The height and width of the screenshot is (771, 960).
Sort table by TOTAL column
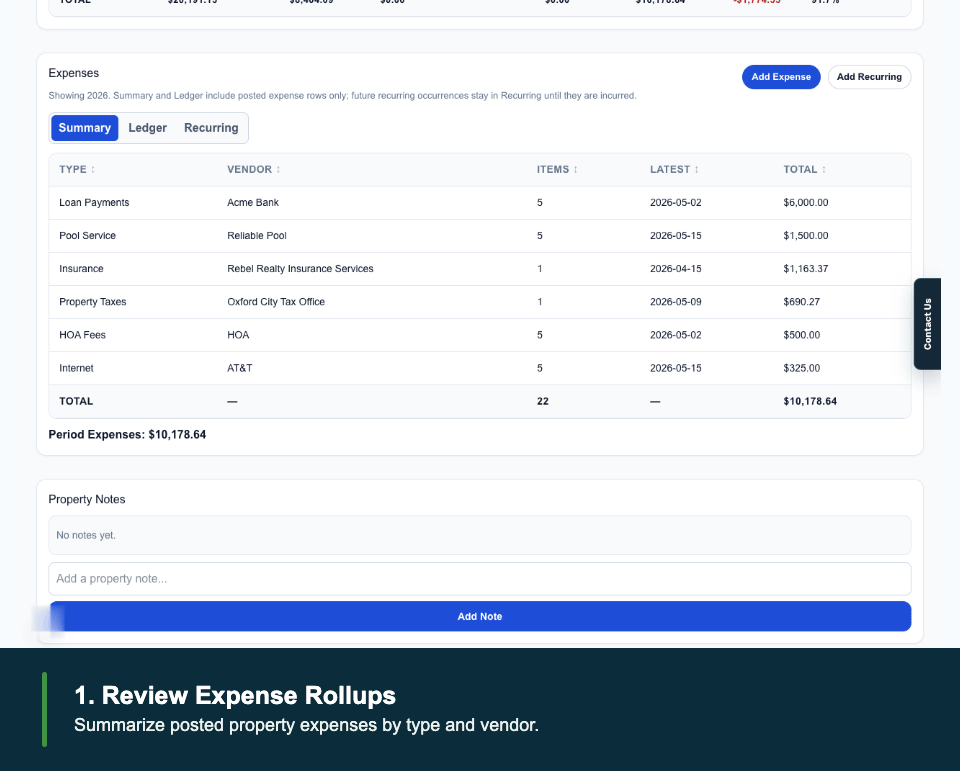click(804, 170)
